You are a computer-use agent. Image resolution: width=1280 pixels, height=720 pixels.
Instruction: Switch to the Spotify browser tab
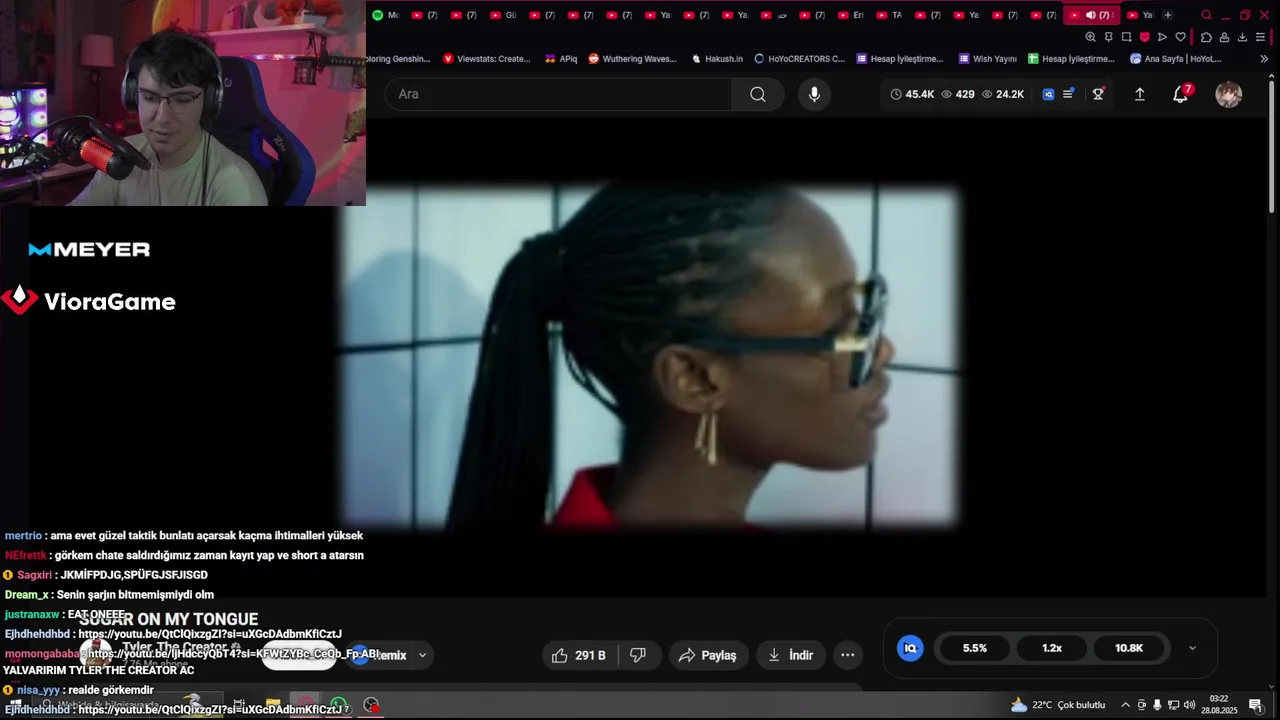pyautogui.click(x=385, y=15)
